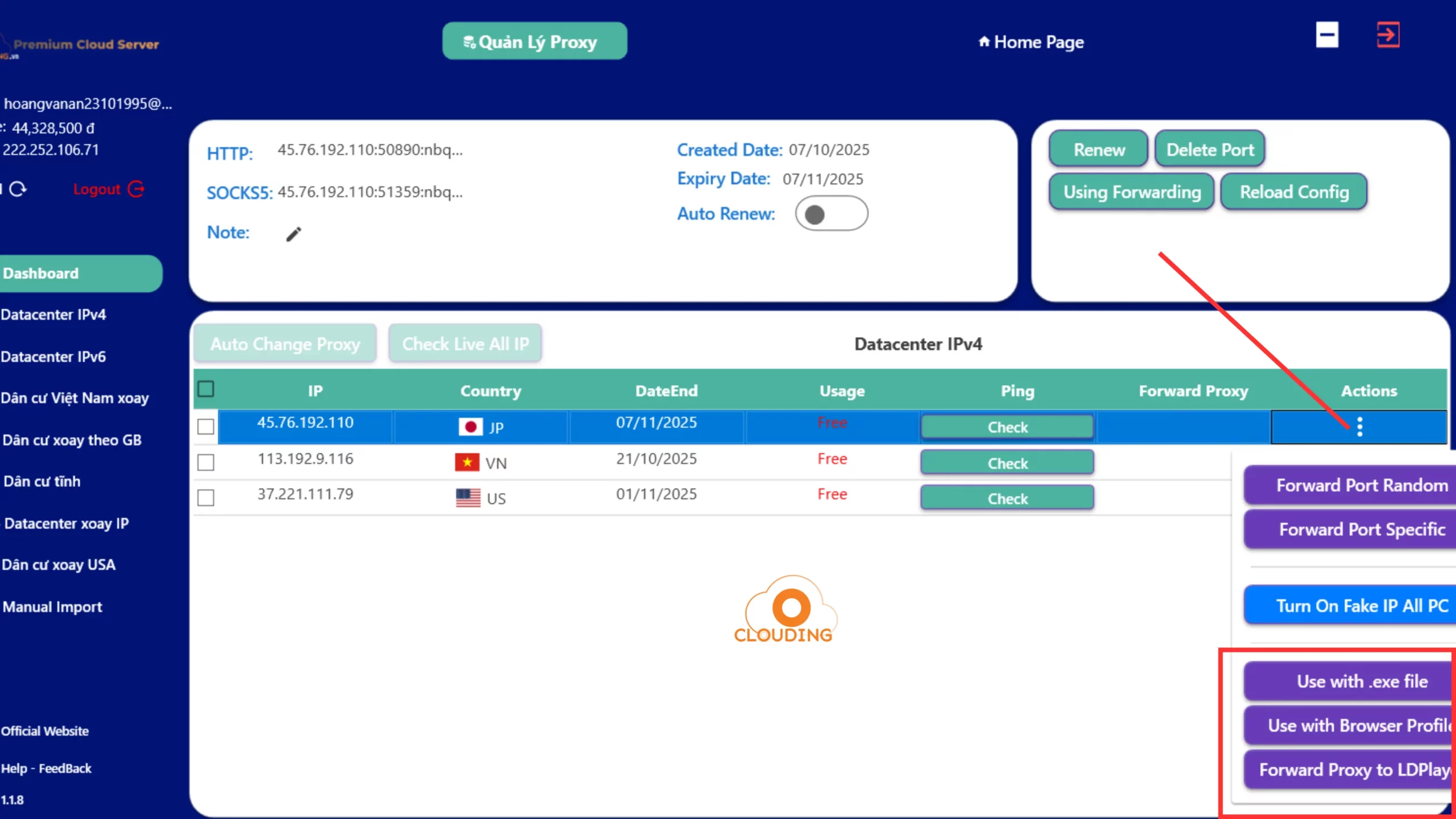1456x819 pixels.
Task: Select Turn On Fake IP All PC
Action: (x=1362, y=606)
